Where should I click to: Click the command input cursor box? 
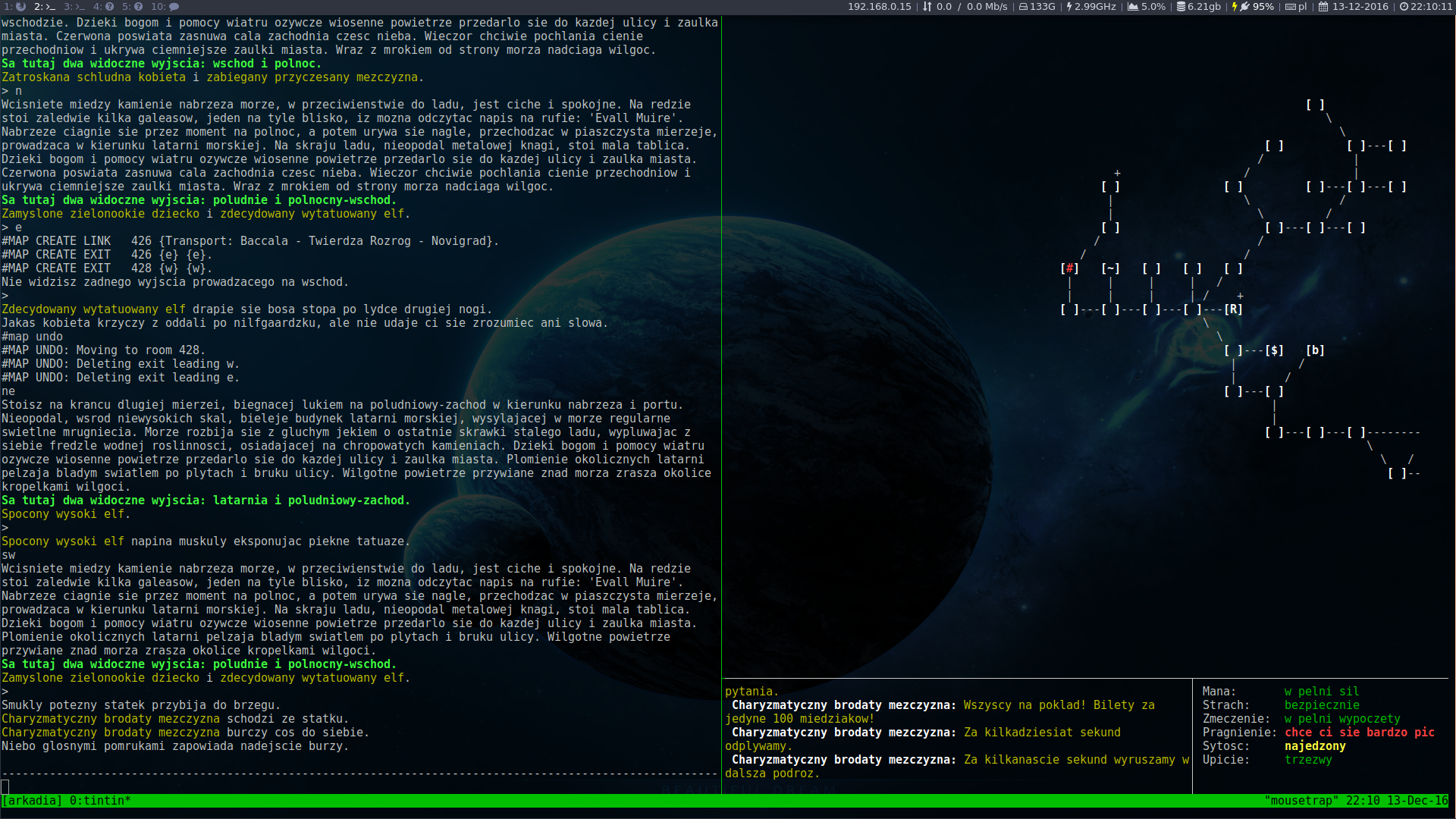5,786
